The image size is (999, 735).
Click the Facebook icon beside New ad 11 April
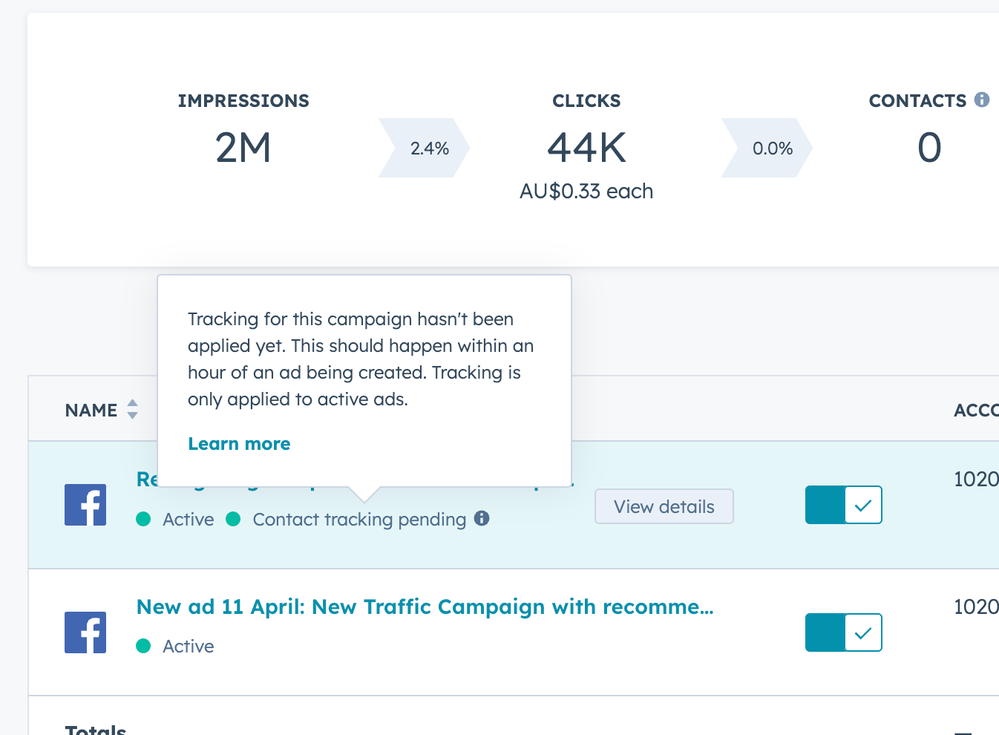point(85,633)
